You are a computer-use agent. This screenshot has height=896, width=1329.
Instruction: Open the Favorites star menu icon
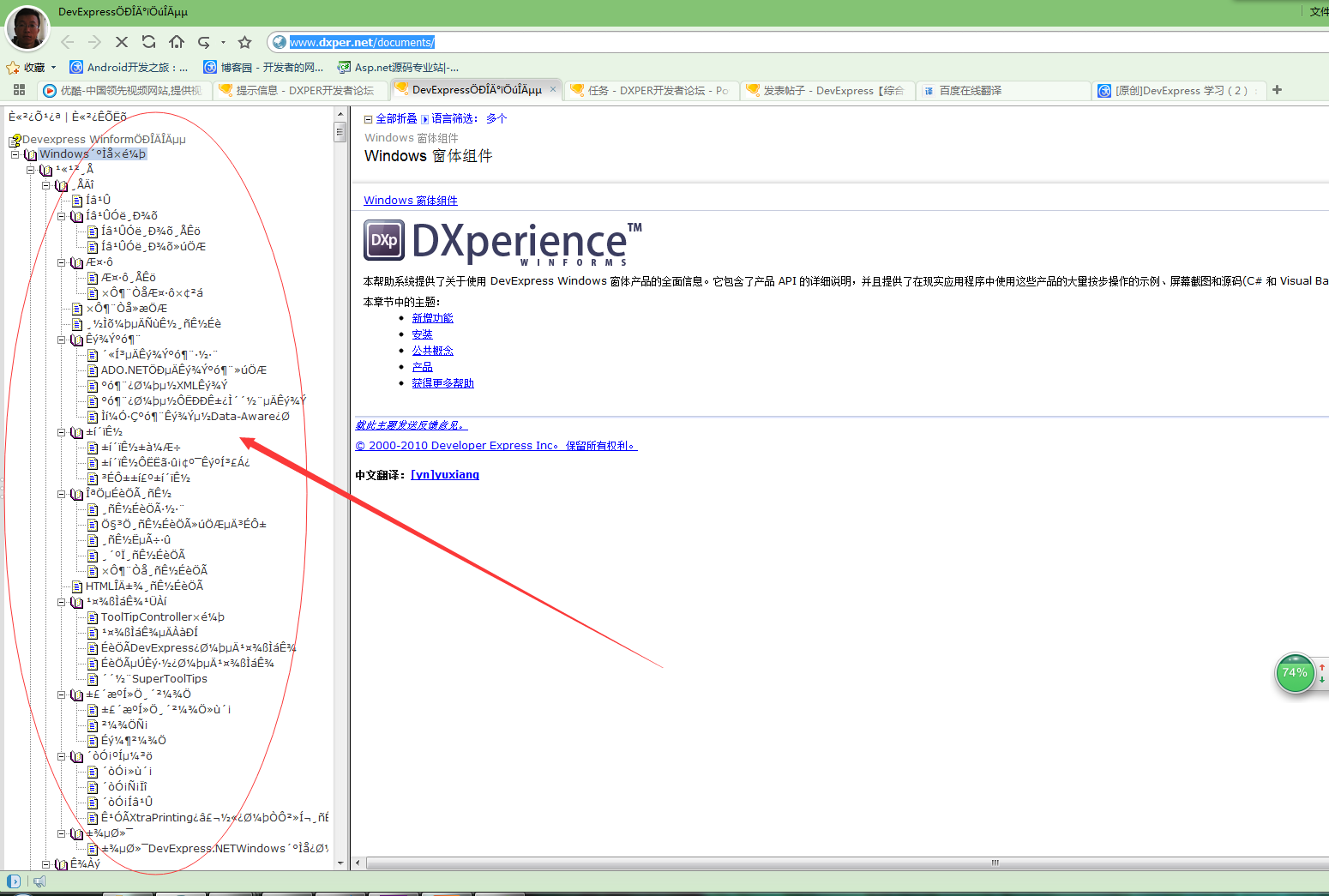tap(13, 67)
